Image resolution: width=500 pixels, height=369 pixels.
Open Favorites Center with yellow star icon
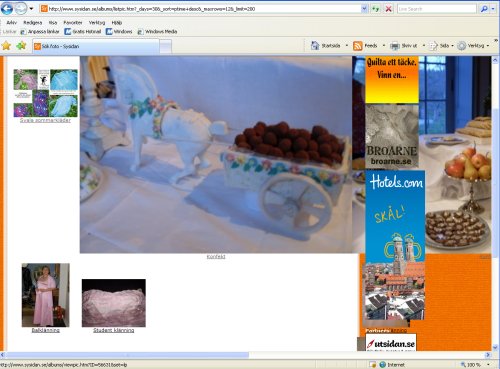[6, 46]
